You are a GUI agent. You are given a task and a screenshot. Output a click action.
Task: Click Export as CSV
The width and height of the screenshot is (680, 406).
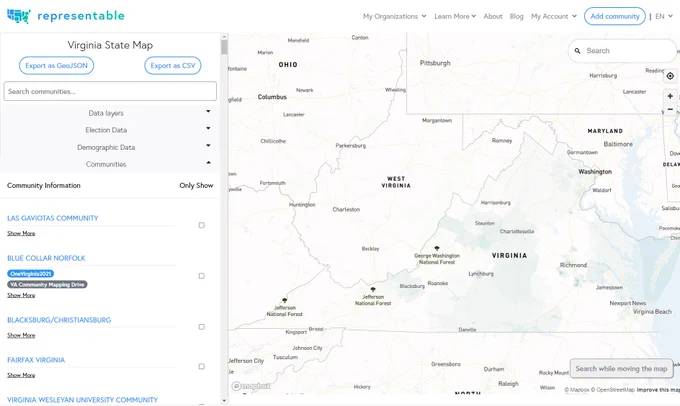point(173,65)
